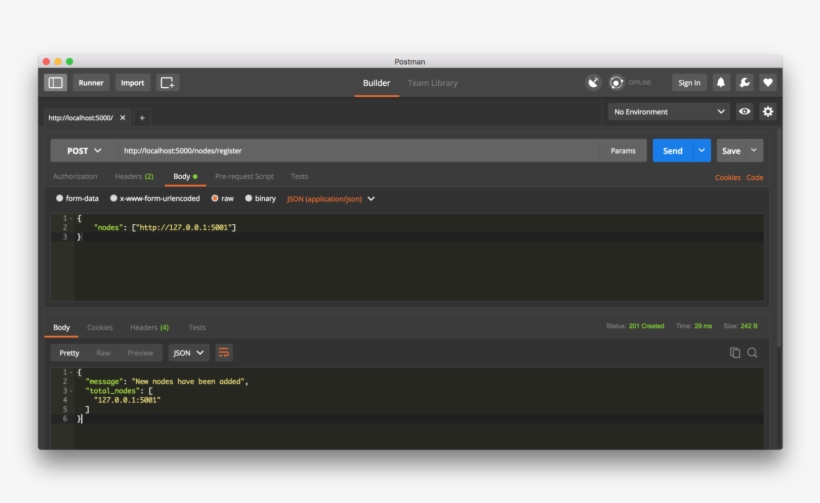Open the response Body tab
The image size is (820, 503).
click(61, 327)
